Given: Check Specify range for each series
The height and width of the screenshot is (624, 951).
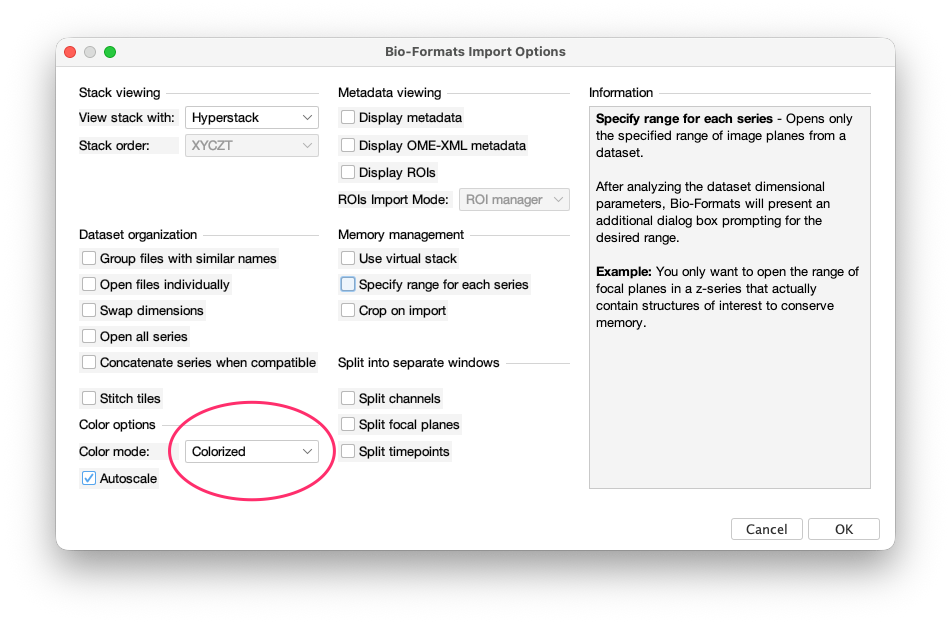Looking at the screenshot, I should click(348, 284).
